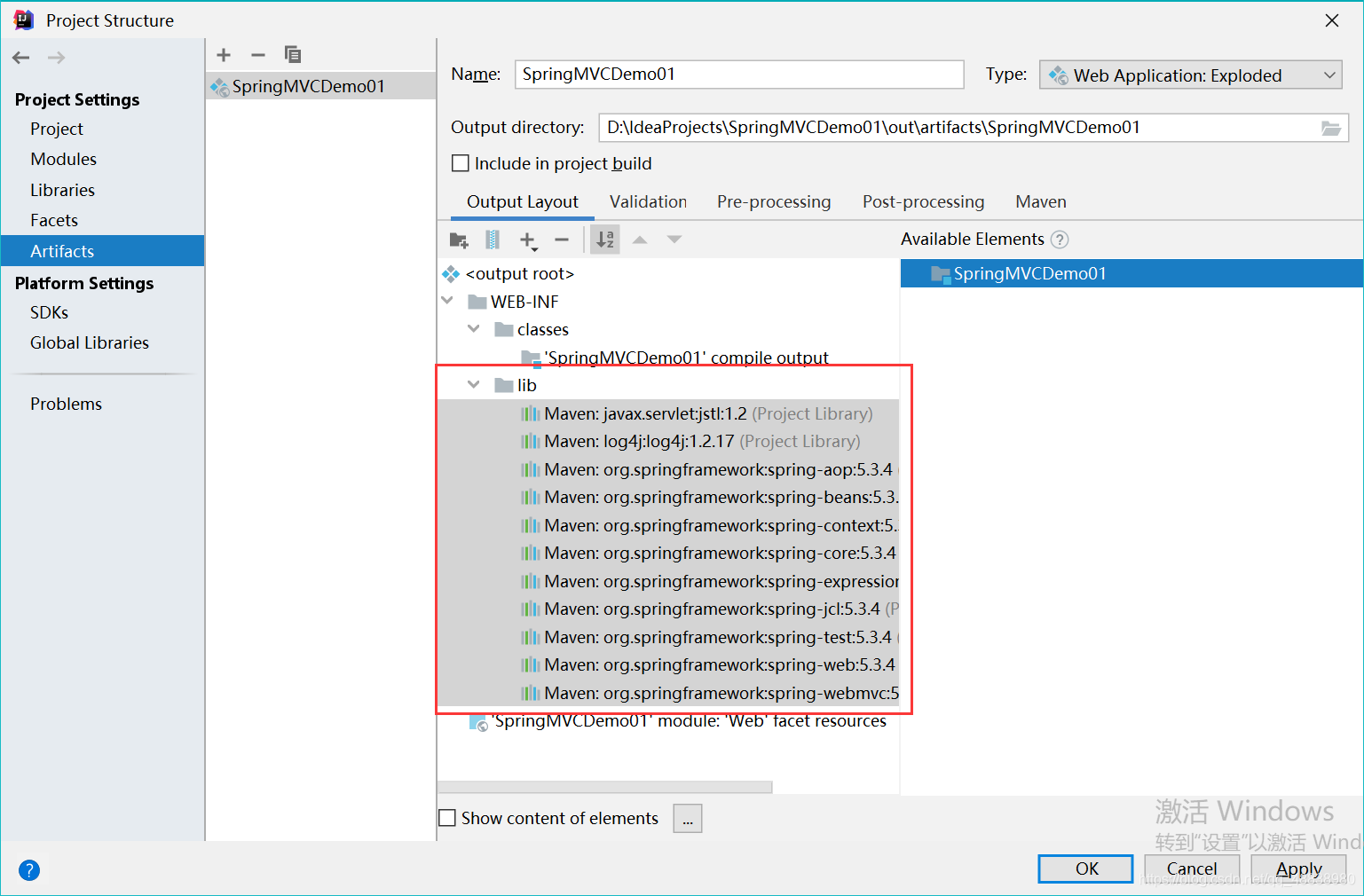
Task: Switch to the Output Layout tab
Action: 523,202
